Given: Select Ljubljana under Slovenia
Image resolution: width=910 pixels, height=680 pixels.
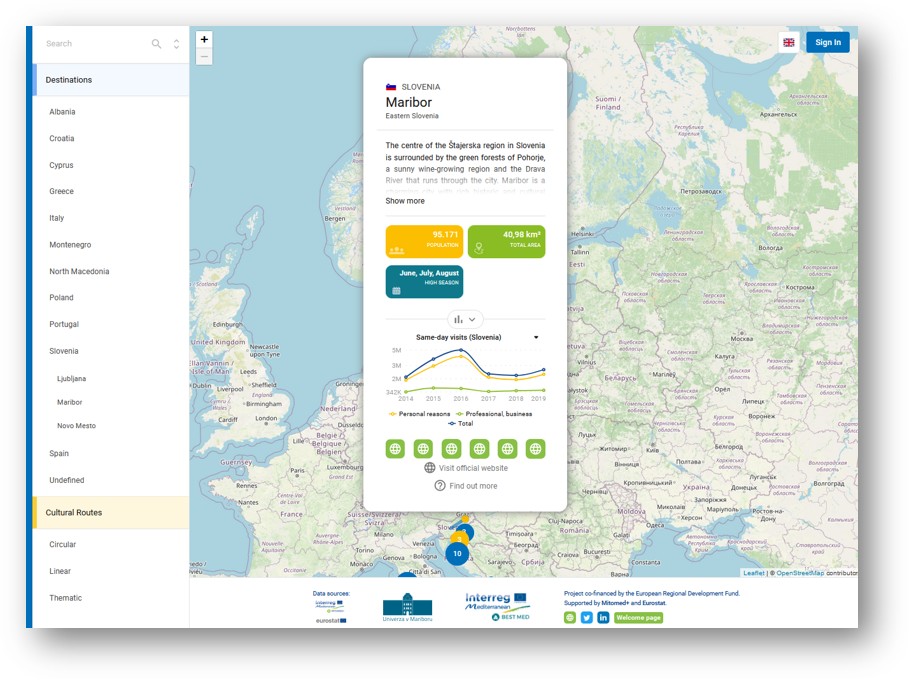Looking at the screenshot, I should pyautogui.click(x=71, y=378).
